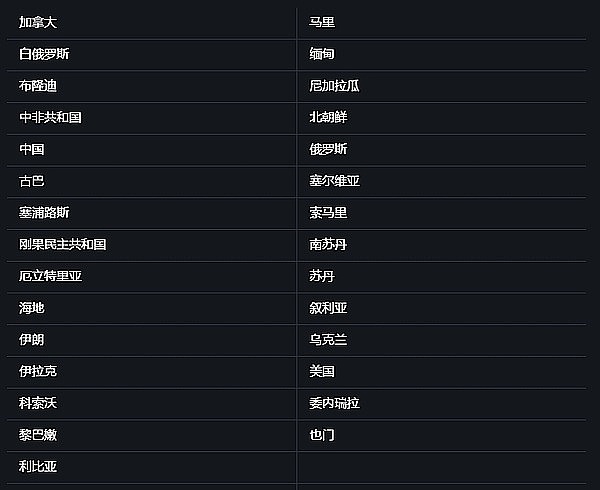Viewport: 600px width, 490px height.
Task: Select the 中非共和国 cell
Action: 51,118
